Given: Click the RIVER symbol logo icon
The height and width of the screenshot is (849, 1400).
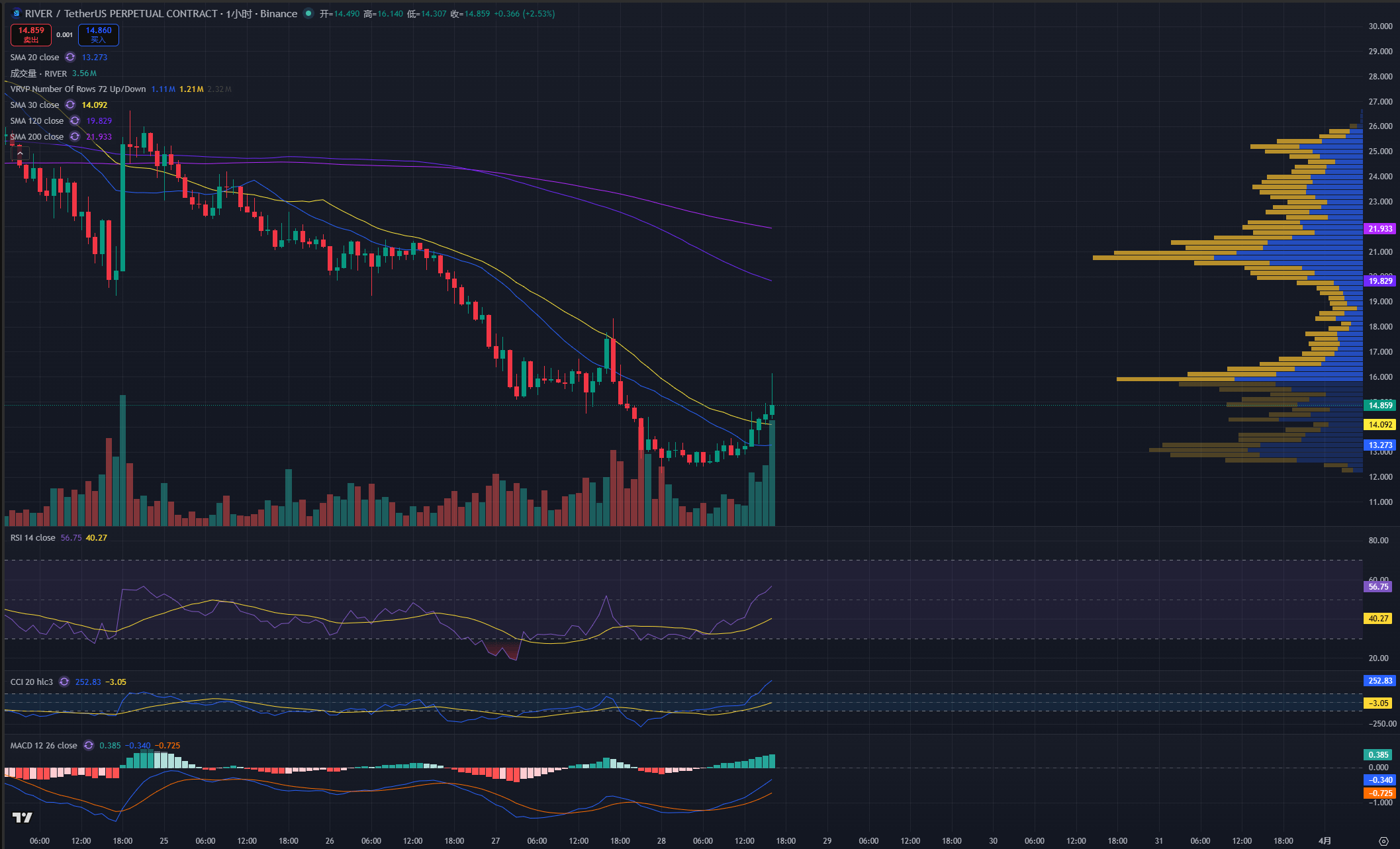Looking at the screenshot, I should click(17, 13).
